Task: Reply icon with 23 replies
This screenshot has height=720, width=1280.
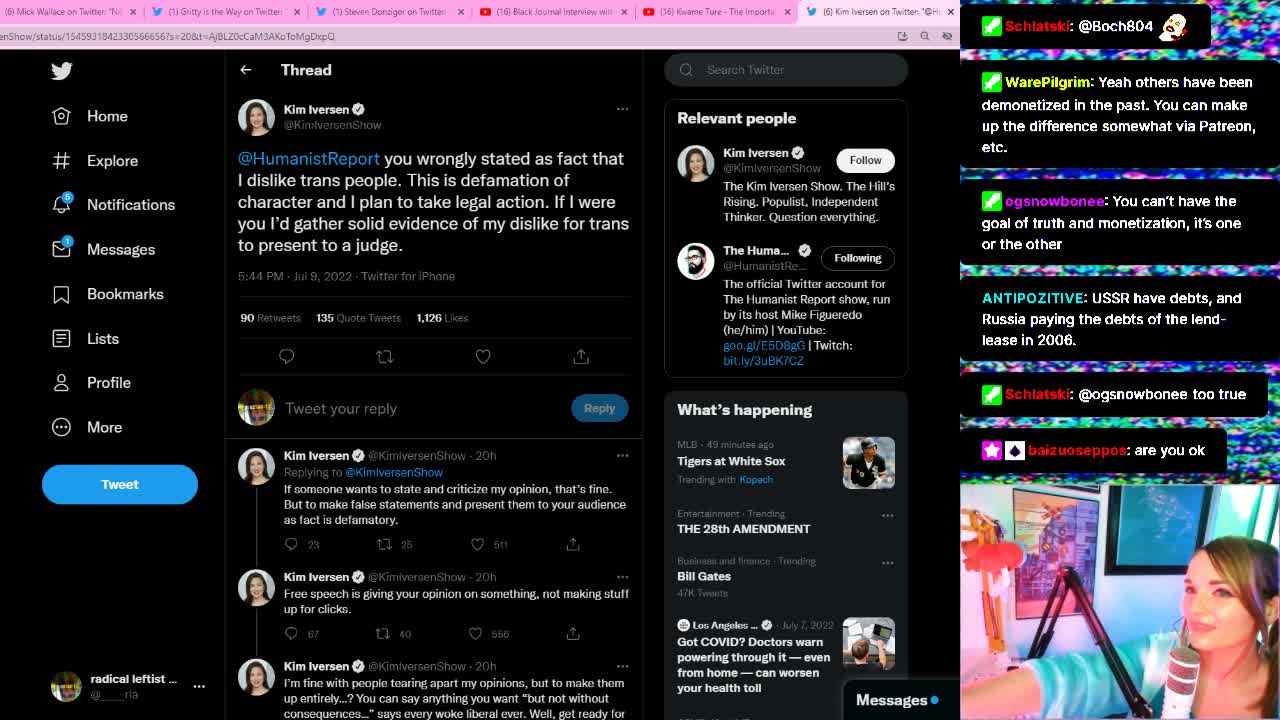Action: 291,544
